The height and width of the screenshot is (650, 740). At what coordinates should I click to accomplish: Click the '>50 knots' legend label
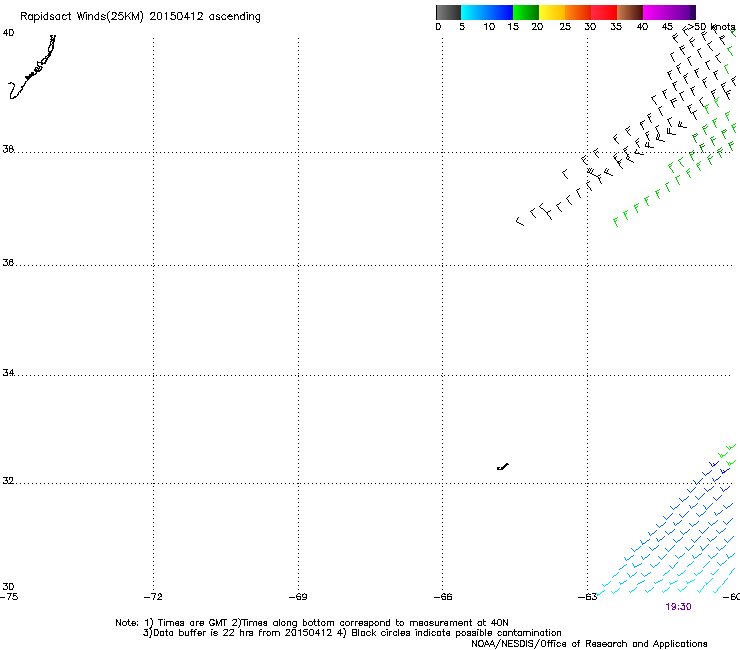point(712,27)
